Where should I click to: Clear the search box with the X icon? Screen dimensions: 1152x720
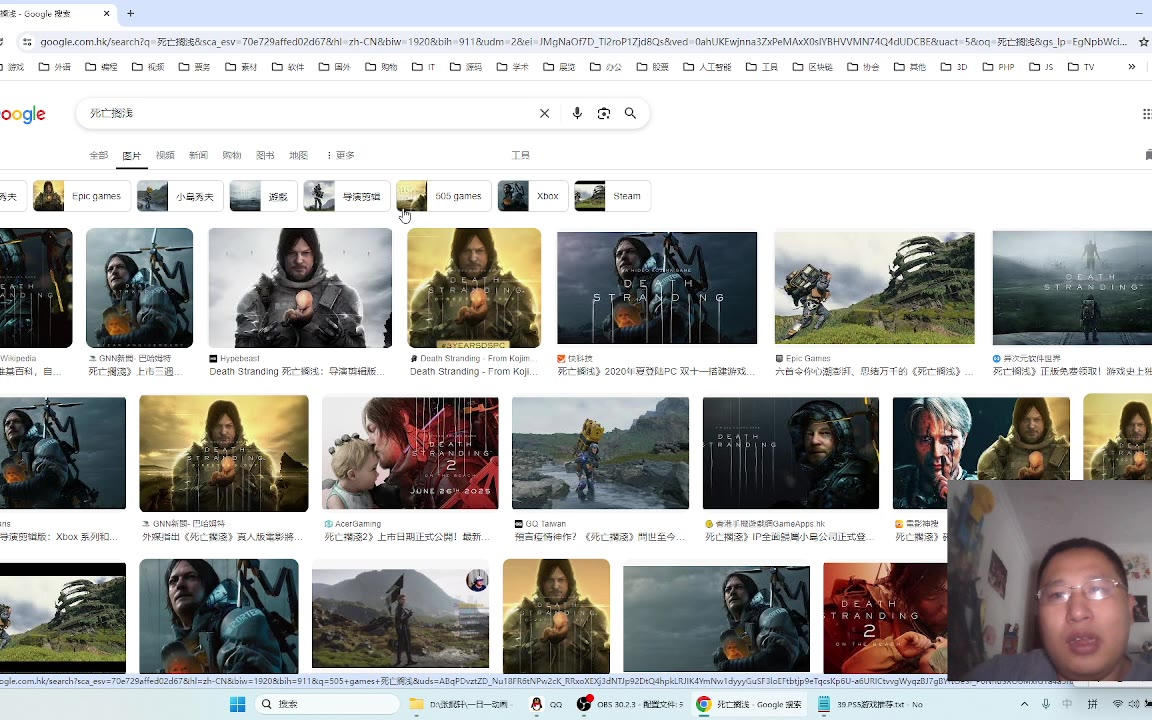click(544, 113)
